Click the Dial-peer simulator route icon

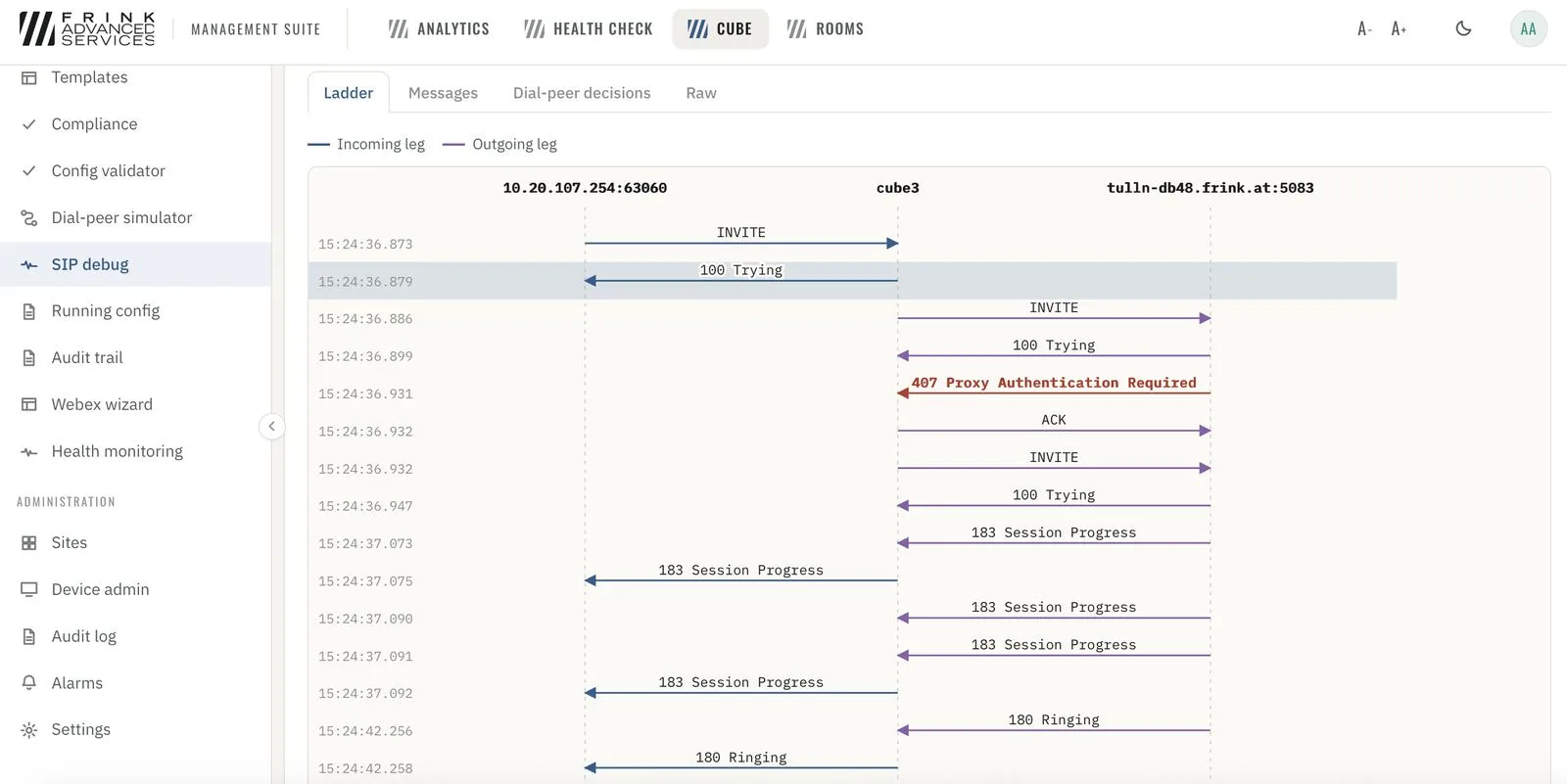pyautogui.click(x=29, y=218)
